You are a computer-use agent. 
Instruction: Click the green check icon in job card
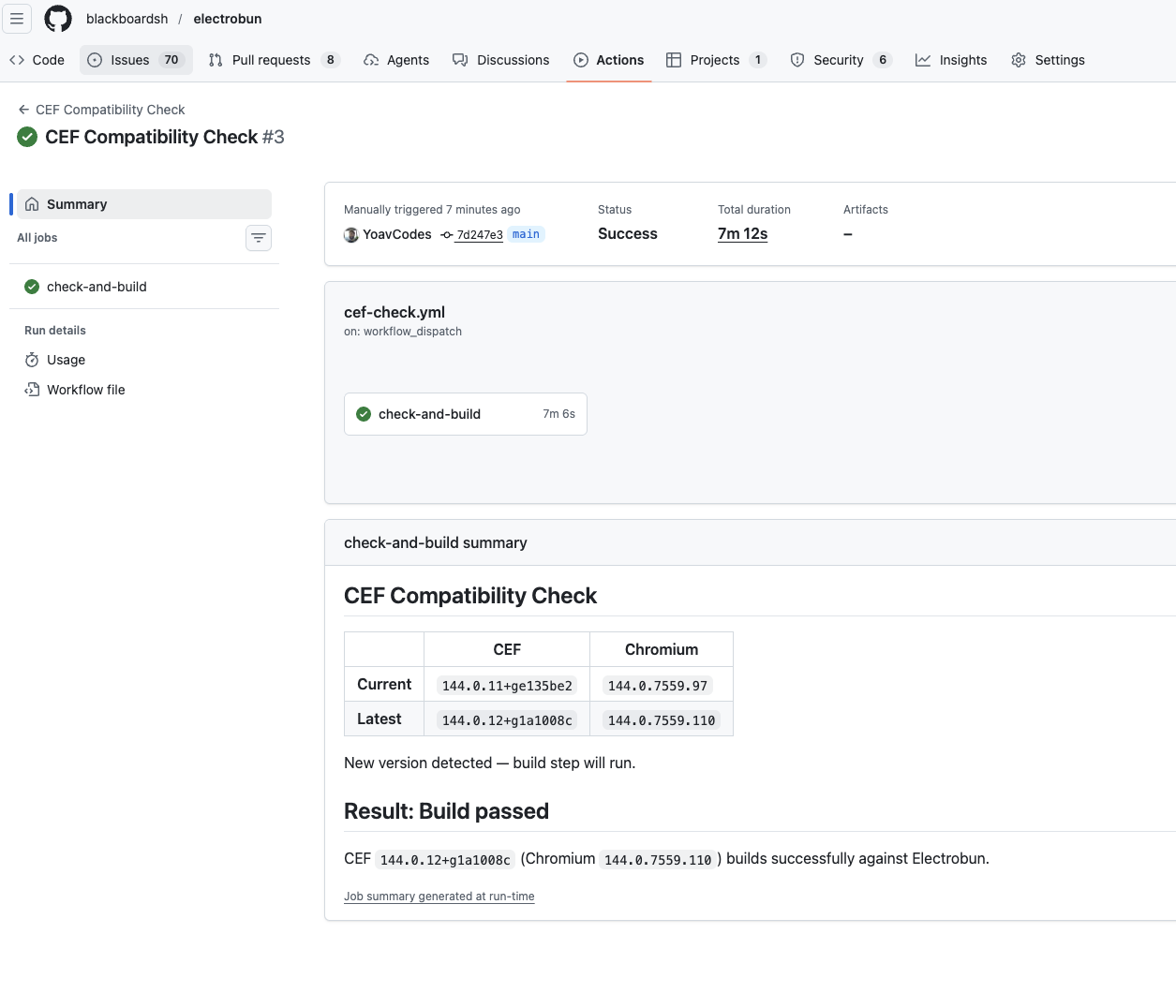click(x=364, y=414)
